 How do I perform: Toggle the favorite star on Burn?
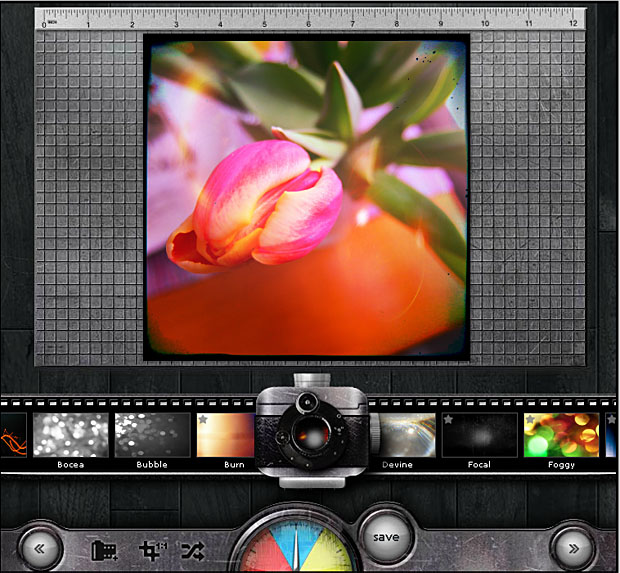pyautogui.click(x=204, y=420)
